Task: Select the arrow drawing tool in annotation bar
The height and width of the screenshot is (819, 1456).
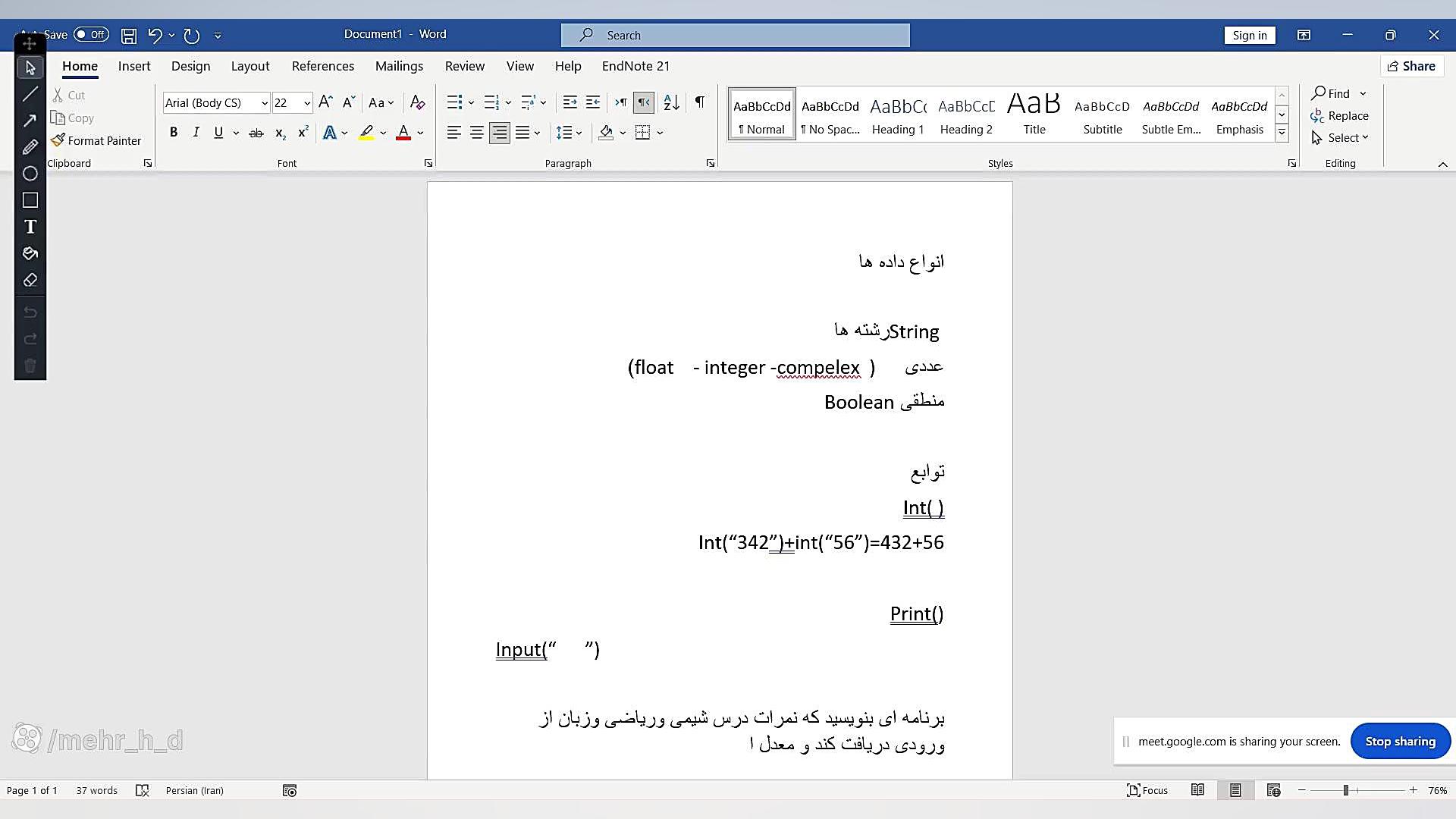Action: [30, 121]
